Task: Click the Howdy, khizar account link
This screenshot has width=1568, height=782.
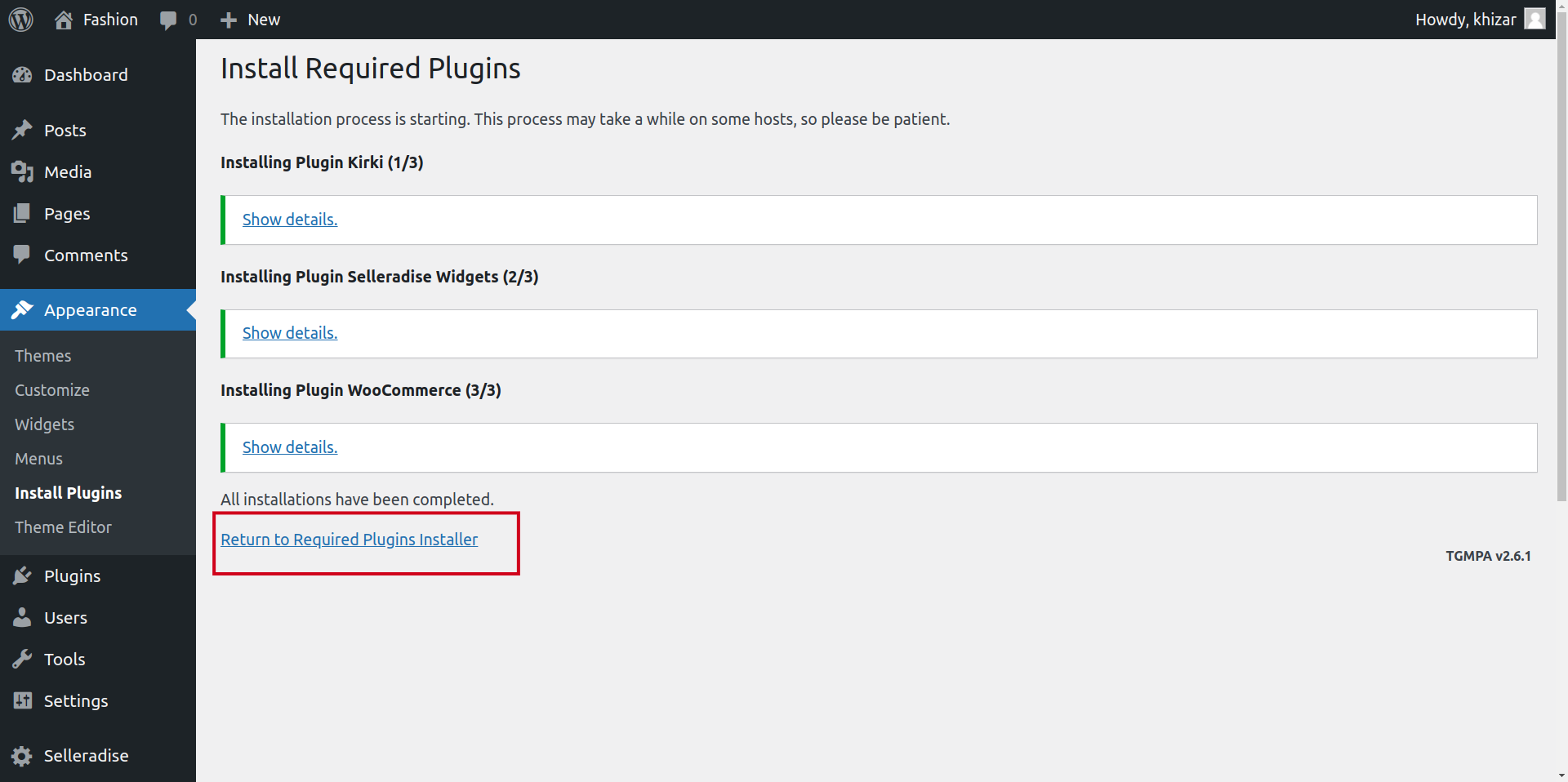Action: 1465,20
